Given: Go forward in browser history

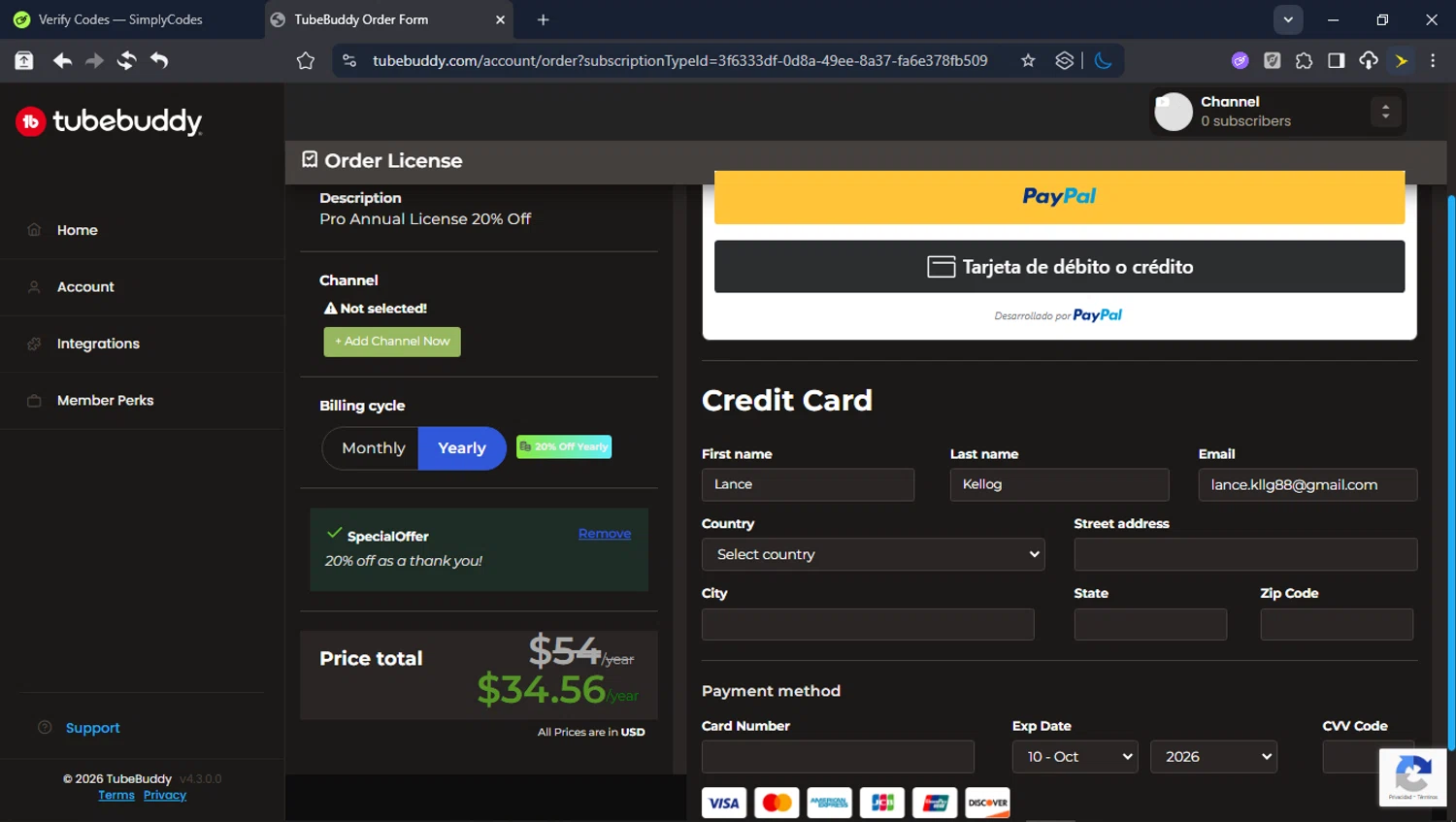Looking at the screenshot, I should tap(94, 61).
